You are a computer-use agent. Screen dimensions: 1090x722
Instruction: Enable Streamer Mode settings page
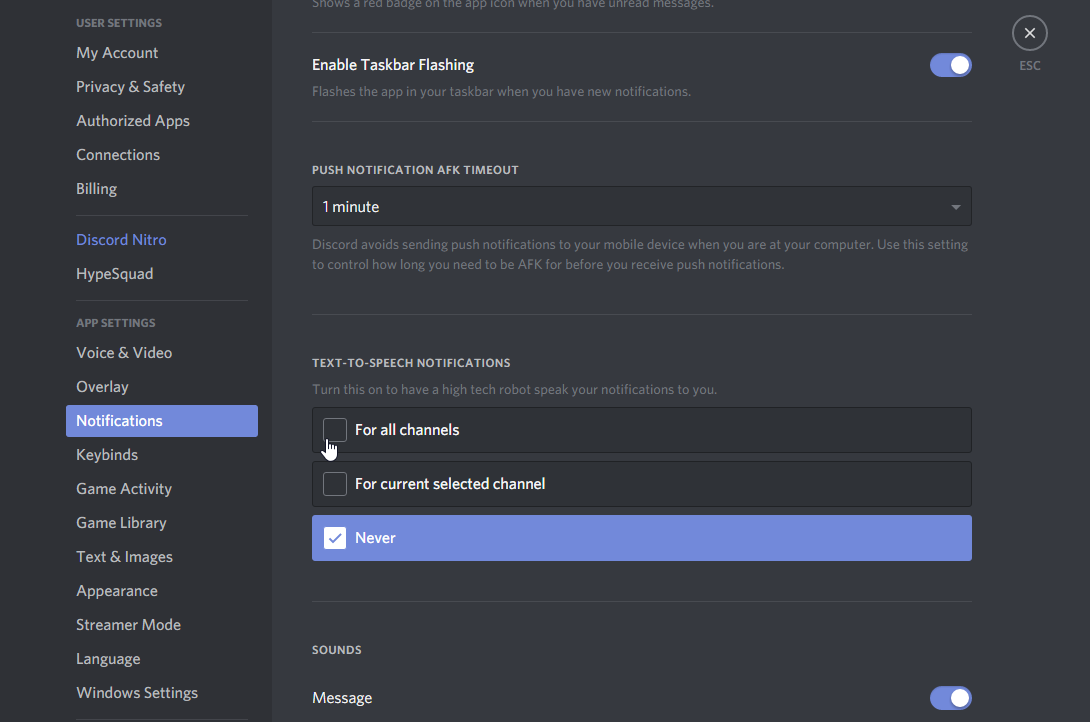point(128,624)
